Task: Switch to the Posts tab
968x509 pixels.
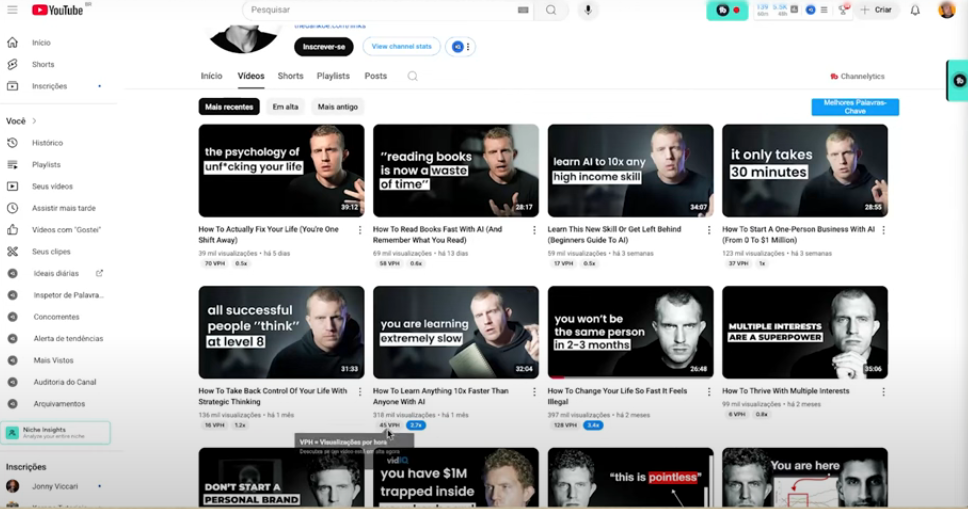Action: pos(375,76)
